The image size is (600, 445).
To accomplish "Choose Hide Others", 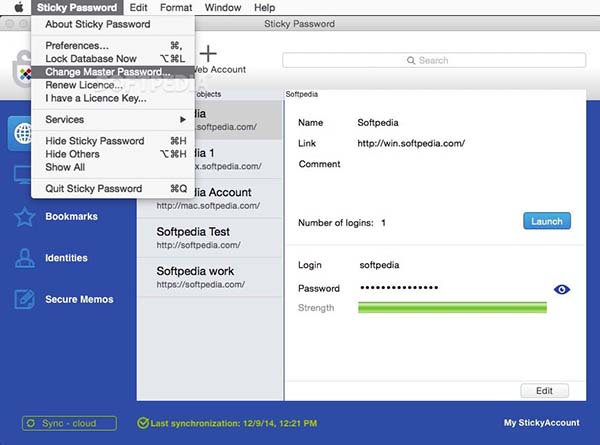I will click(113, 154).
